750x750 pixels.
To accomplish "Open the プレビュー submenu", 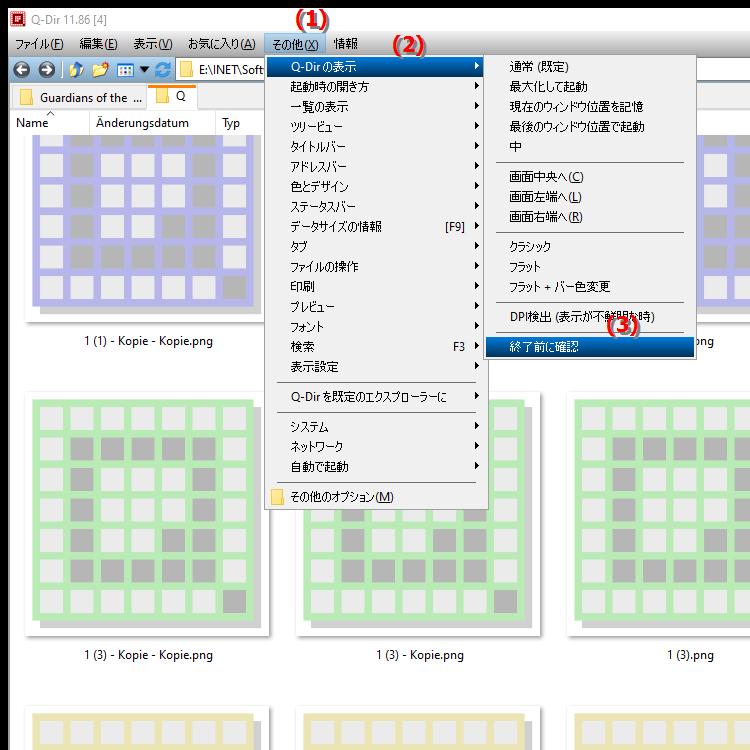I will click(x=375, y=307).
